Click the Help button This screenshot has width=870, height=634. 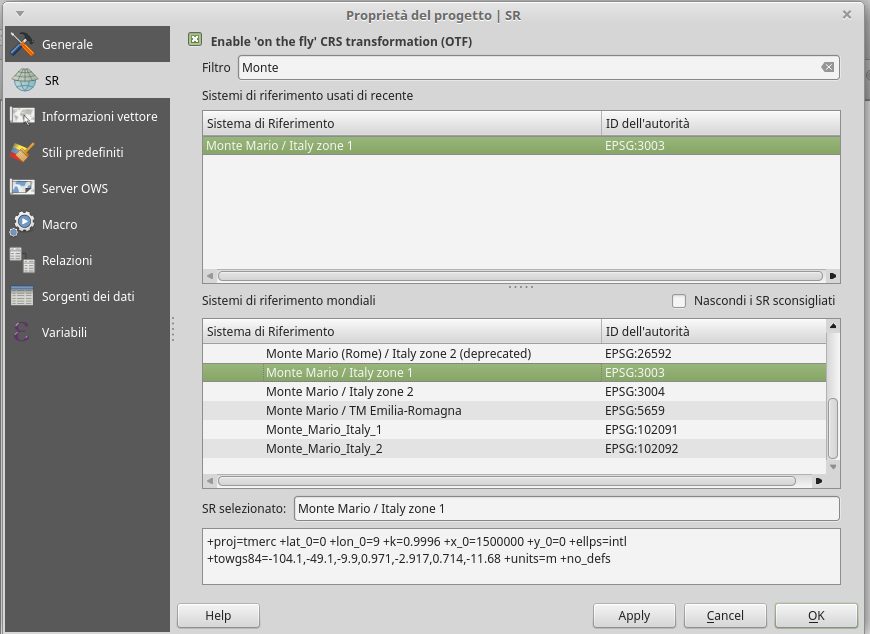pyautogui.click(x=218, y=616)
